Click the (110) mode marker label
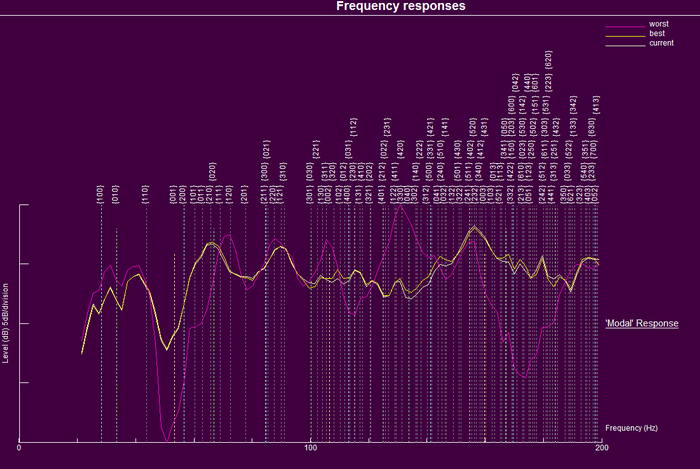The width and height of the screenshot is (700, 469). 146,194
